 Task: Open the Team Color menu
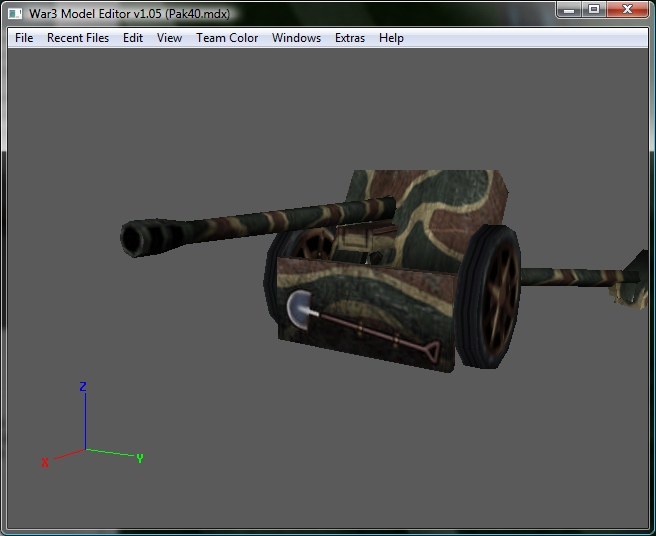pyautogui.click(x=227, y=38)
